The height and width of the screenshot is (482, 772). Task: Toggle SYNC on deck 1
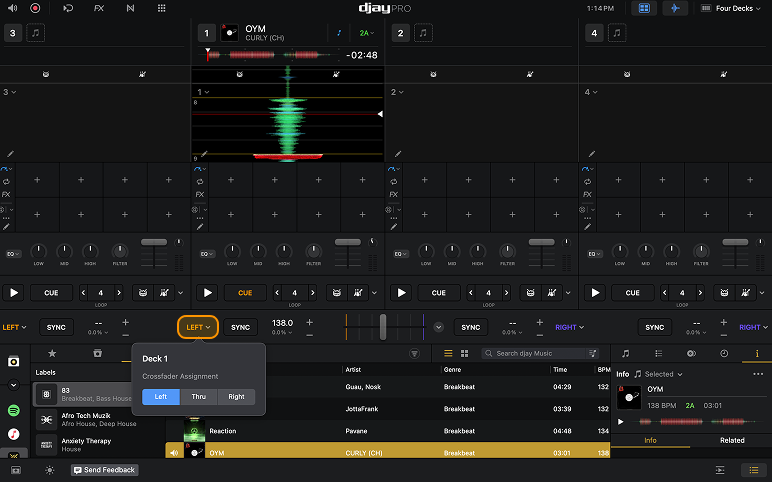coord(240,327)
